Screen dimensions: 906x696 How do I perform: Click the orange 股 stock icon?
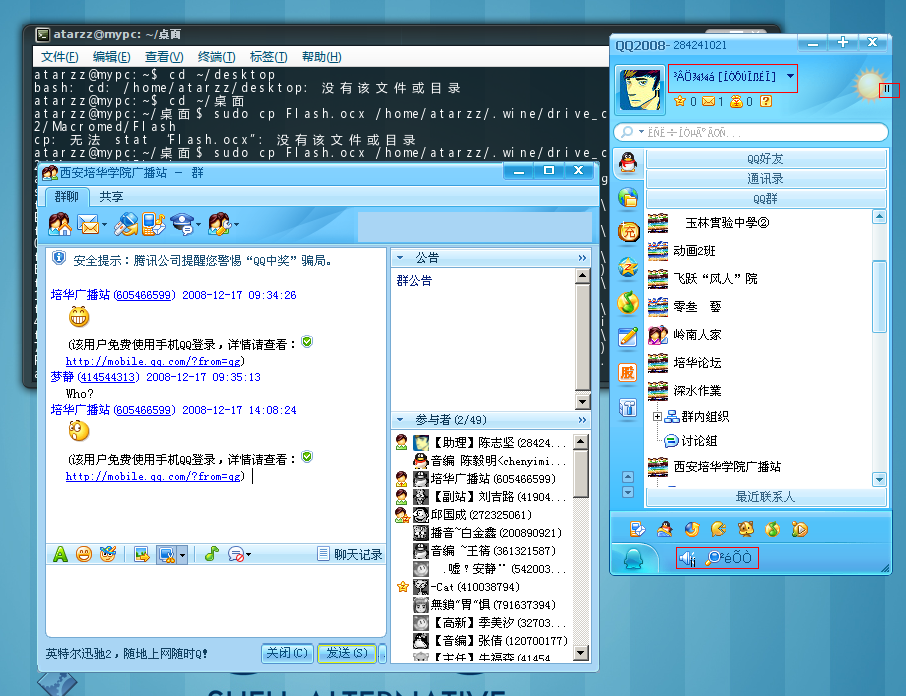coord(628,373)
